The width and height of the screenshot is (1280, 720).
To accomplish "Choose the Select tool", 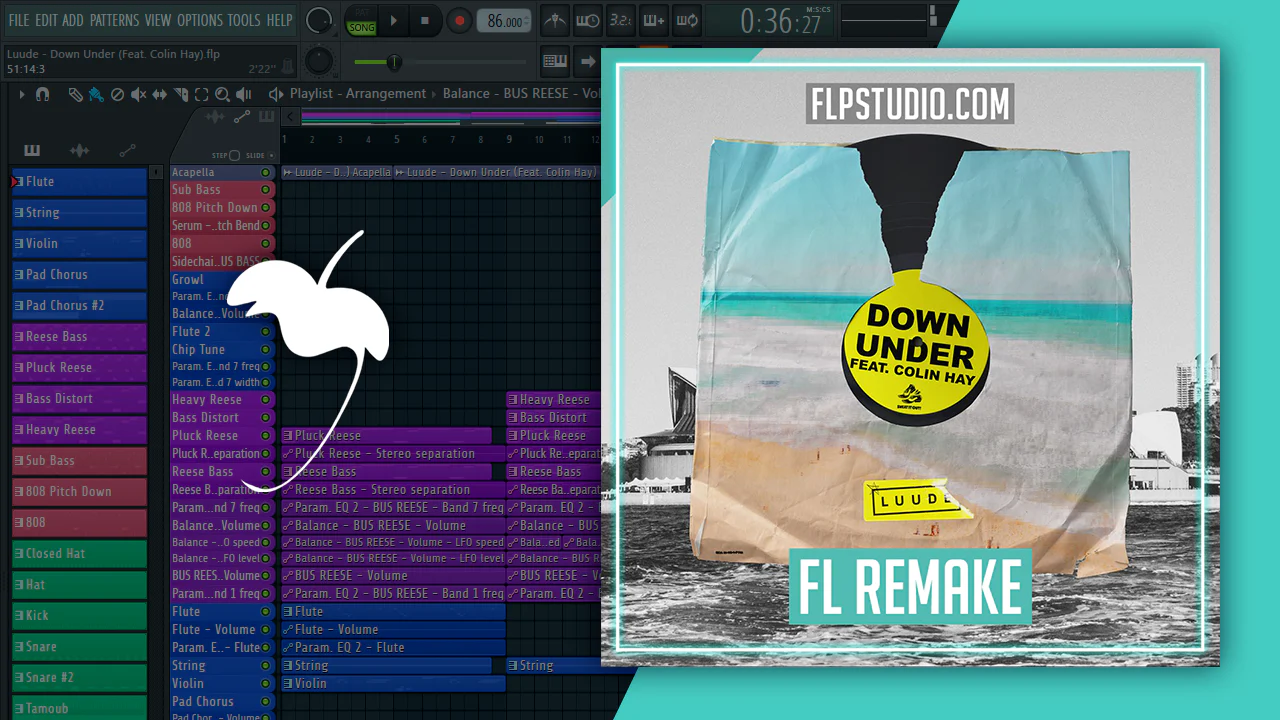I will coord(201,94).
